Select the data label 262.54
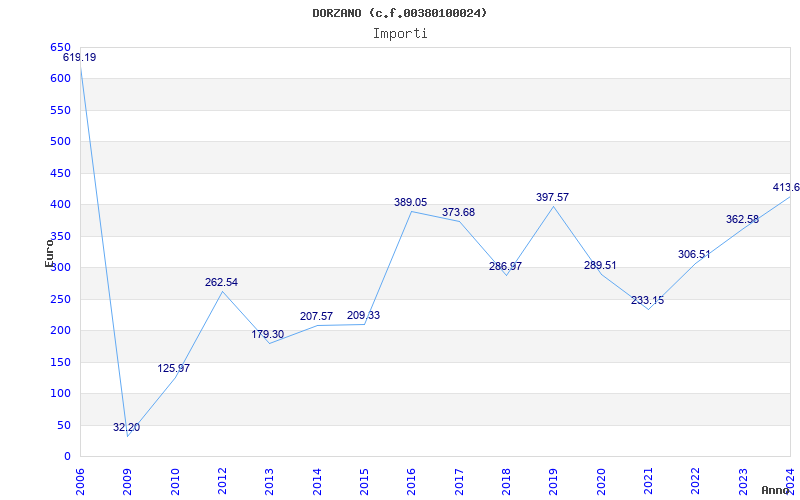The image size is (800, 500). [x=221, y=283]
